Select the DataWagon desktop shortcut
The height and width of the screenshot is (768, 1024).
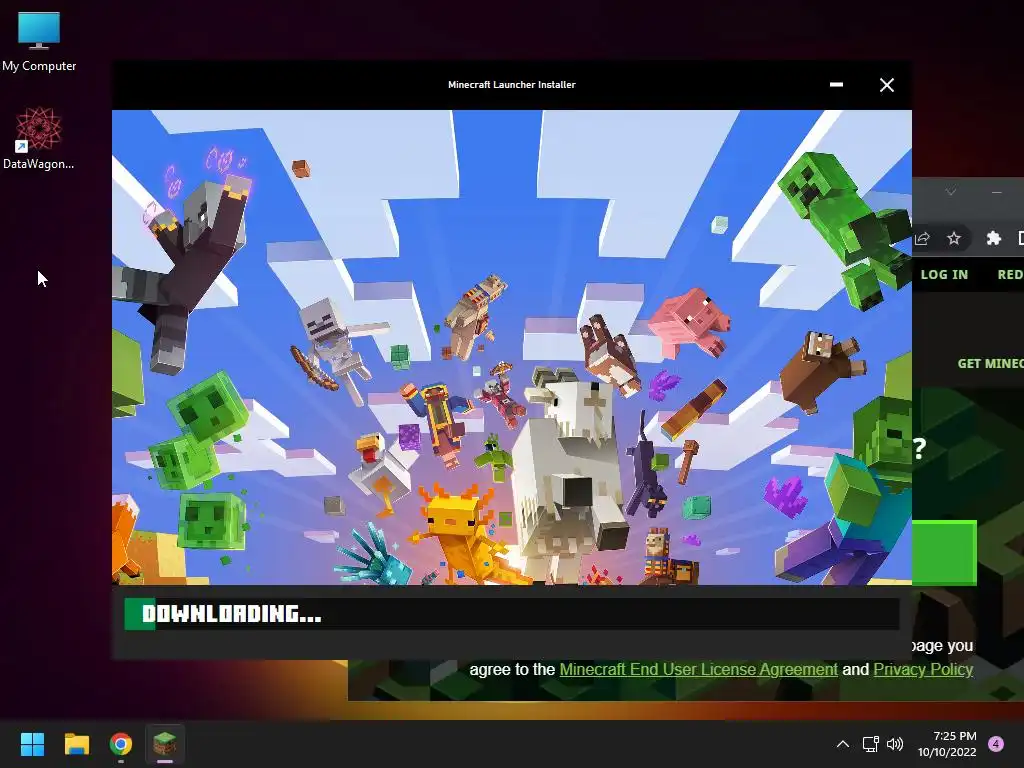coord(39,138)
